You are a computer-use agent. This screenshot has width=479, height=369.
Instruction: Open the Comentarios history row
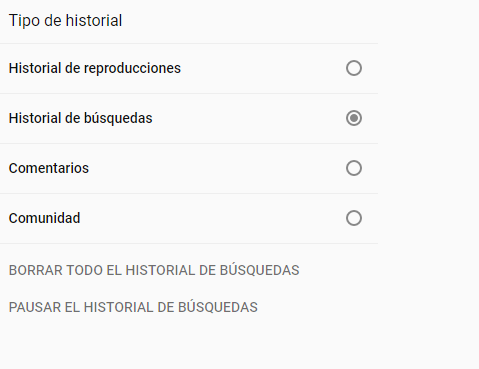[x=189, y=168]
